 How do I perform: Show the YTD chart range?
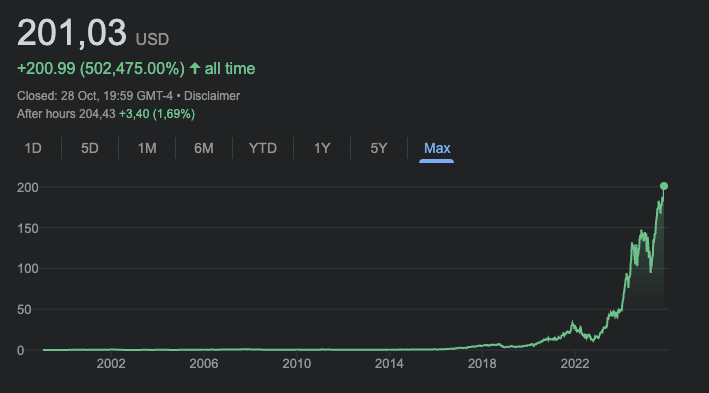point(263,148)
